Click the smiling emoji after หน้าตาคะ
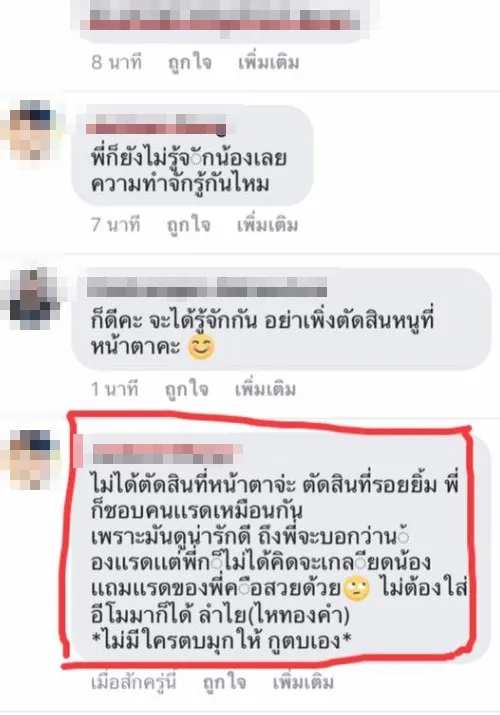Viewport: 500px width, 715px height. click(x=201, y=347)
